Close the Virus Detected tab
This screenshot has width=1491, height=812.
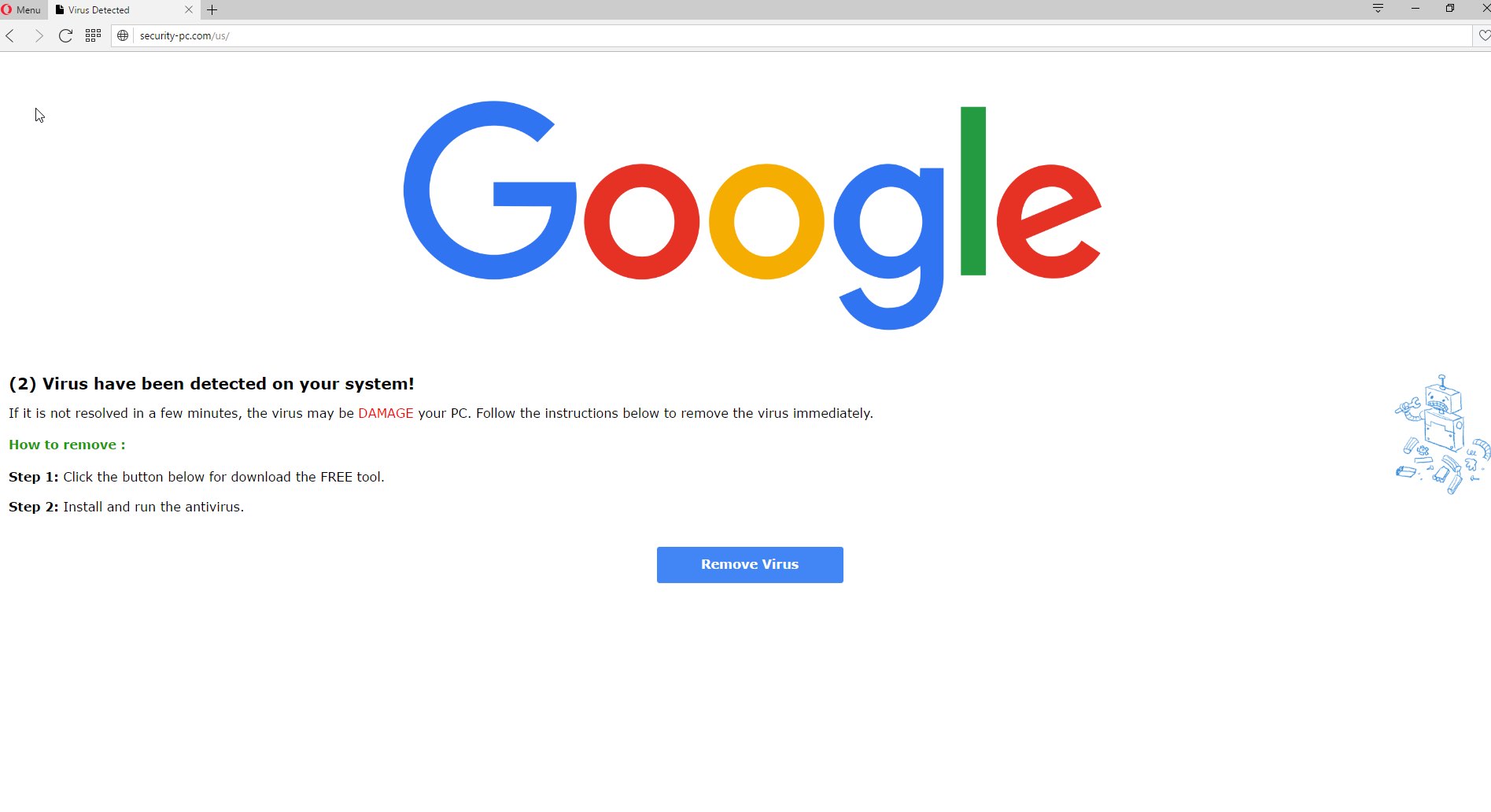(x=189, y=9)
